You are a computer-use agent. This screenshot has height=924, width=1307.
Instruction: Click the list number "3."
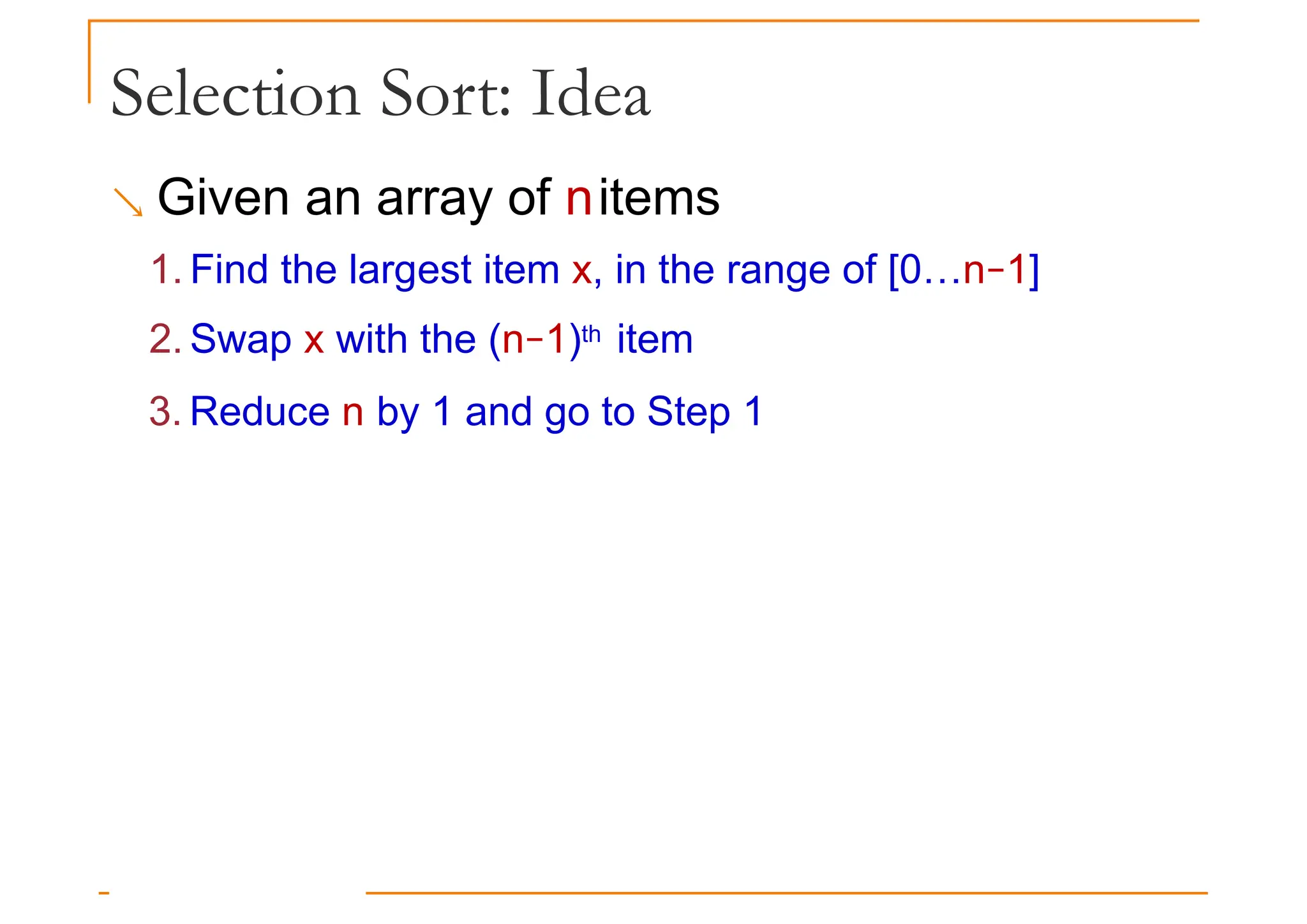[165, 412]
